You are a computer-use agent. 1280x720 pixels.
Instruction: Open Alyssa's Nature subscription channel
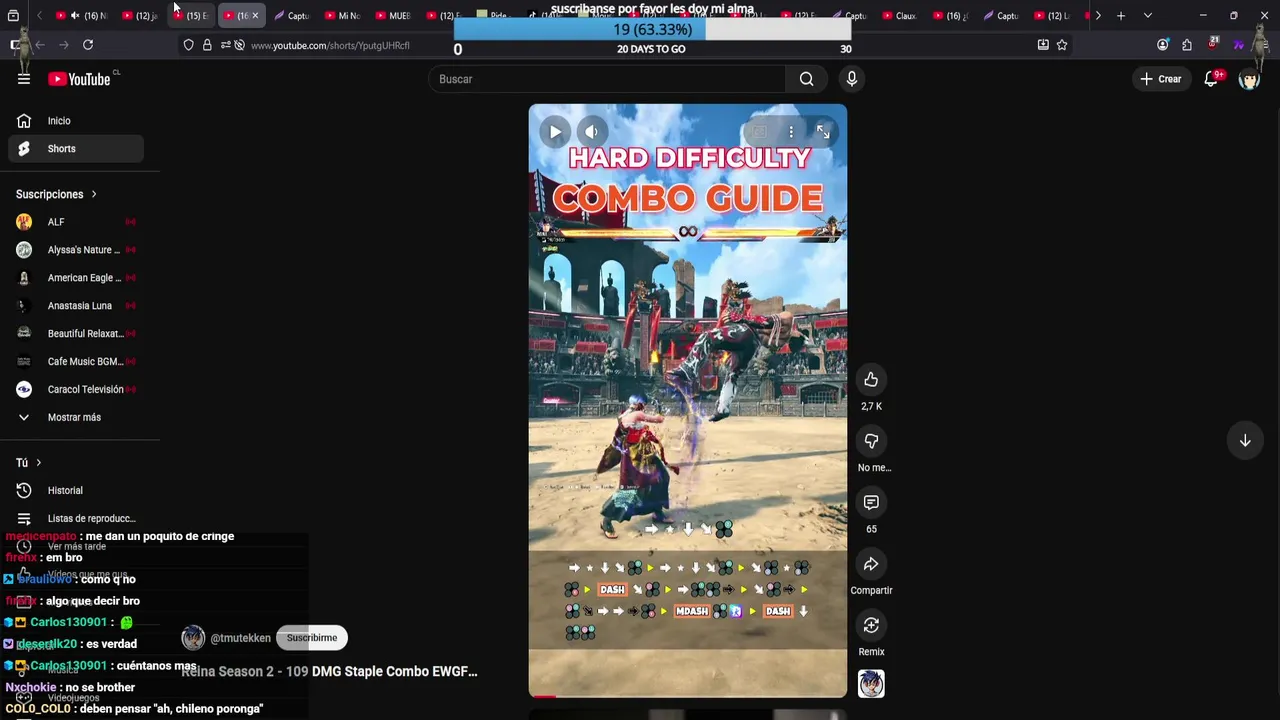pyautogui.click(x=76, y=250)
